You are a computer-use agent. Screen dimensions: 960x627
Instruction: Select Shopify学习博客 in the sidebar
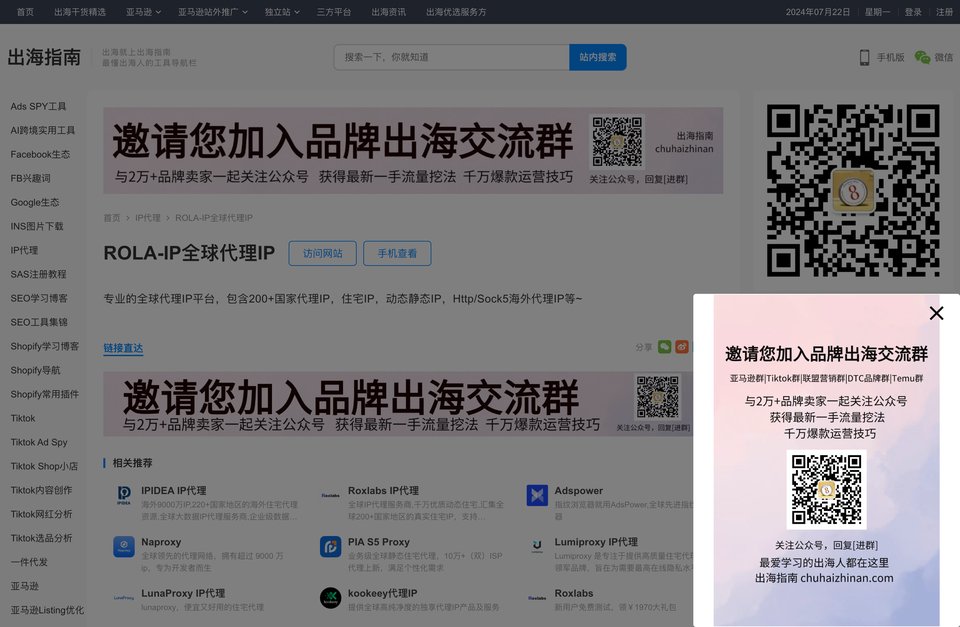coord(45,346)
